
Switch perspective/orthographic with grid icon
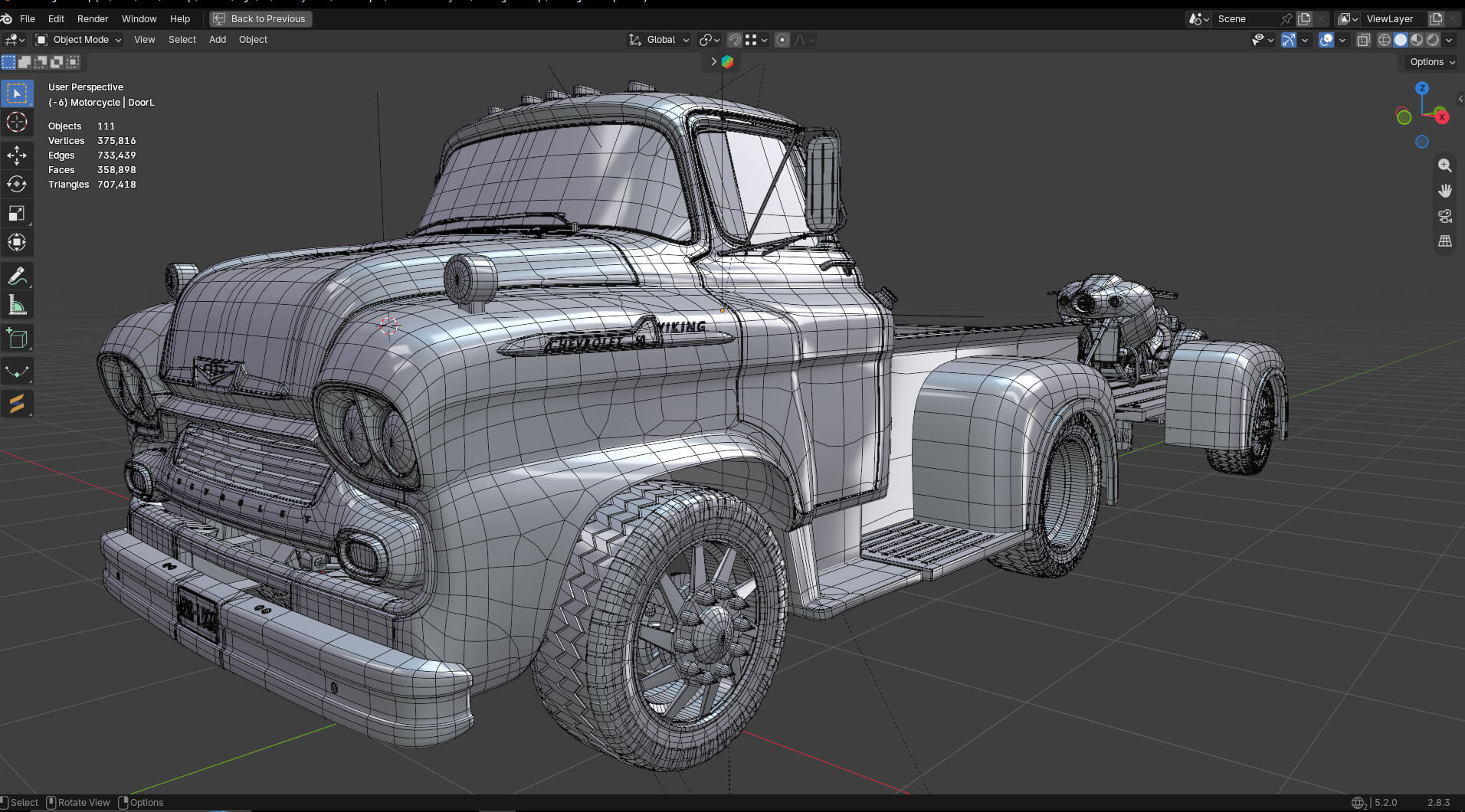coord(1445,241)
